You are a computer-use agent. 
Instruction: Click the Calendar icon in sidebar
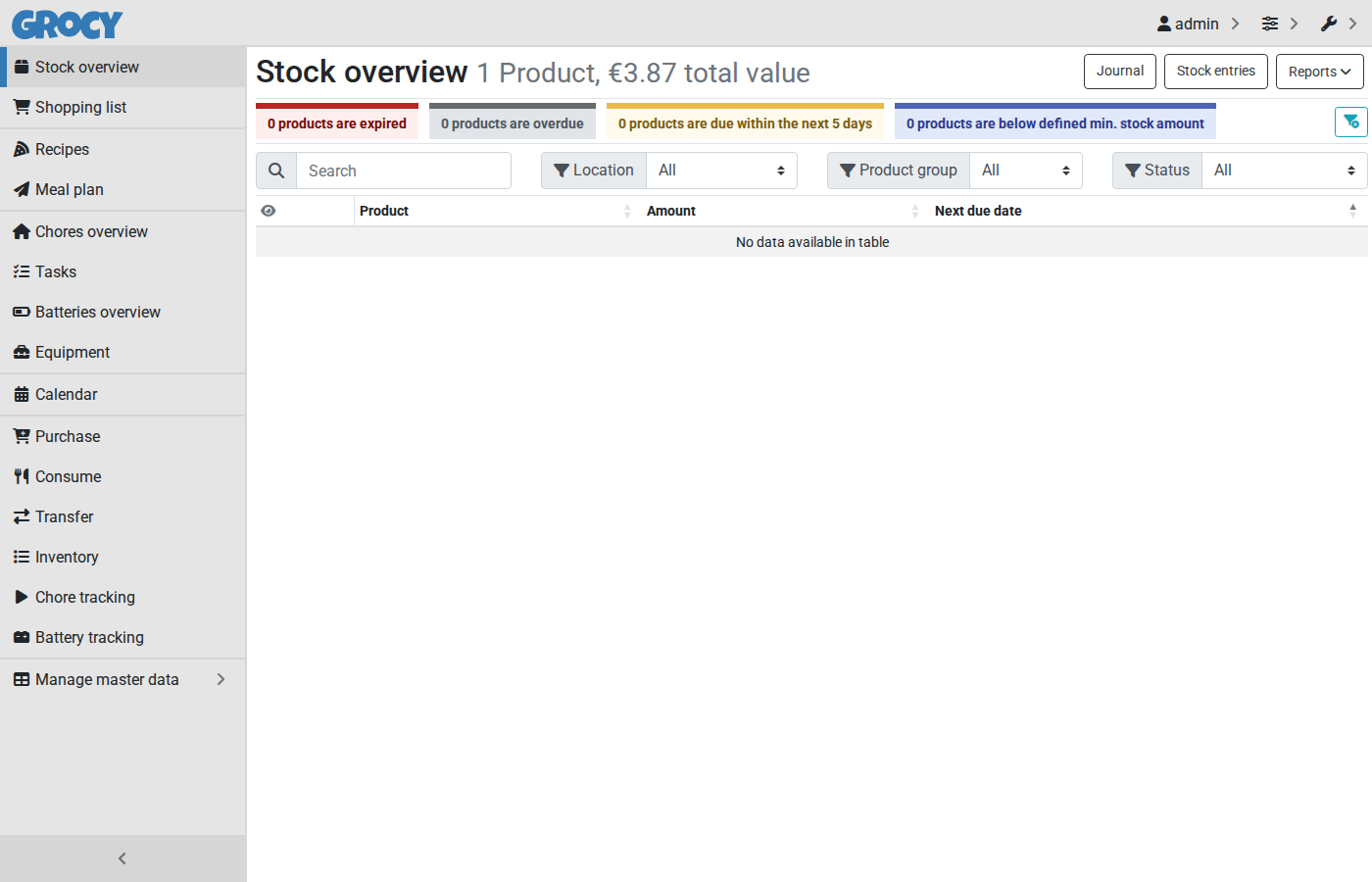[x=22, y=394]
